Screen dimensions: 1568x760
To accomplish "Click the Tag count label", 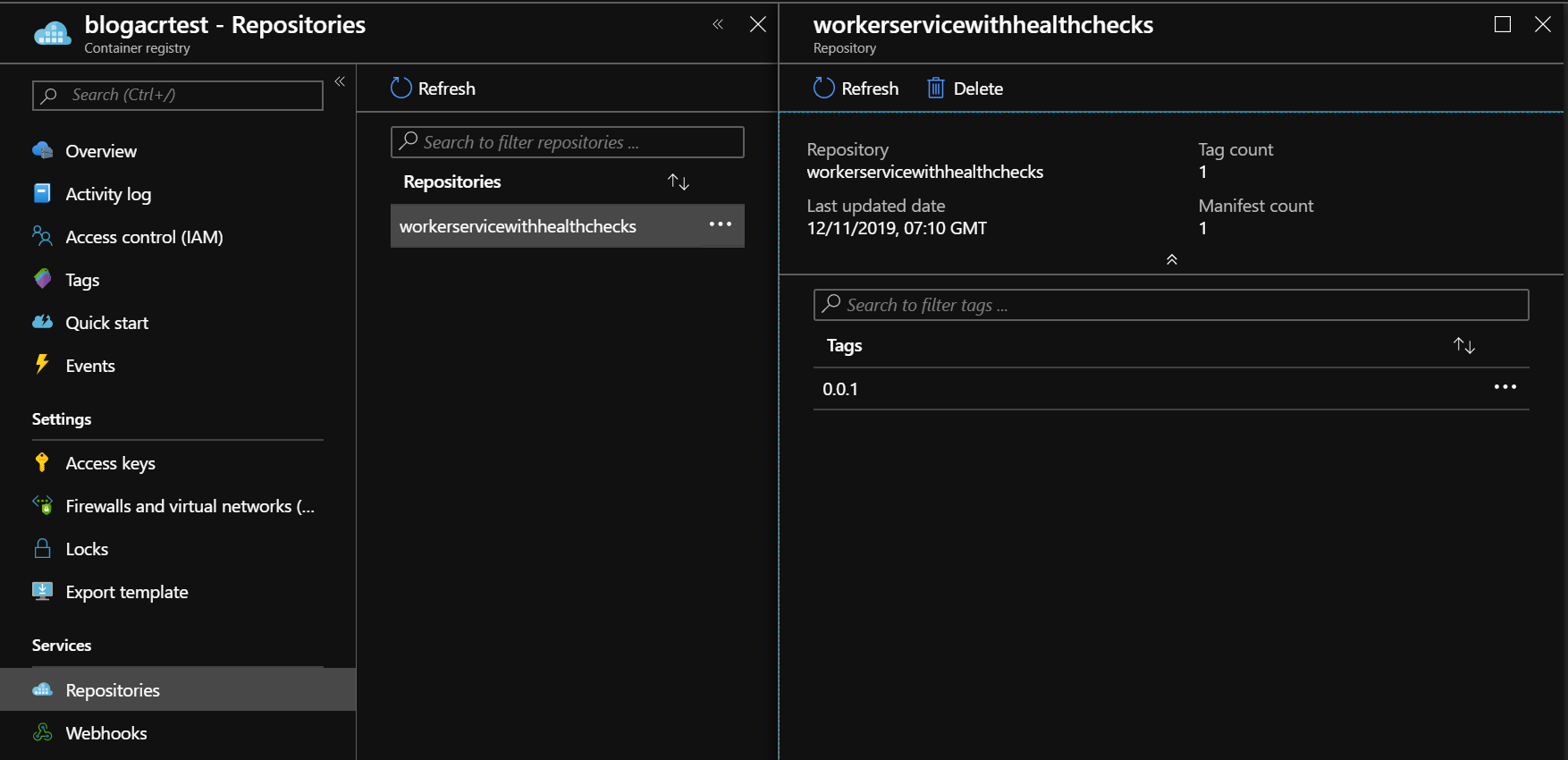I will coord(1235,150).
